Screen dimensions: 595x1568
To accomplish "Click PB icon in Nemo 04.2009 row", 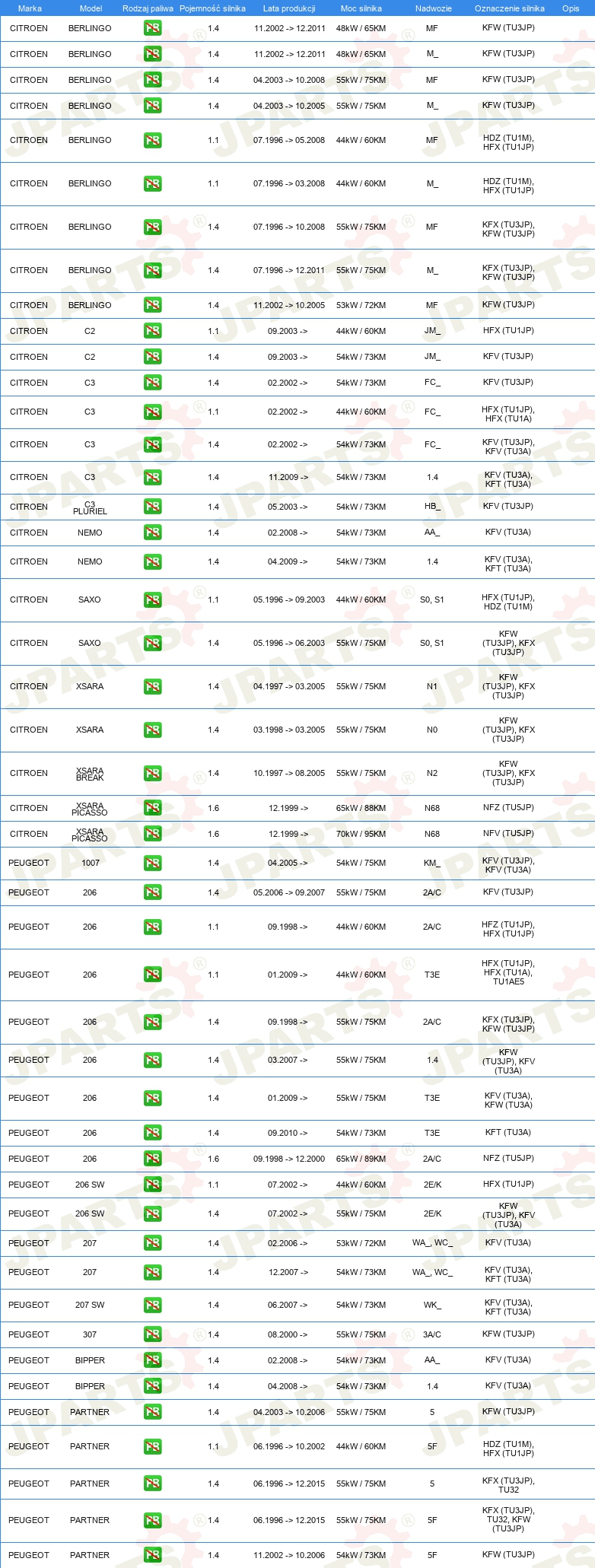I will pyautogui.click(x=153, y=561).
